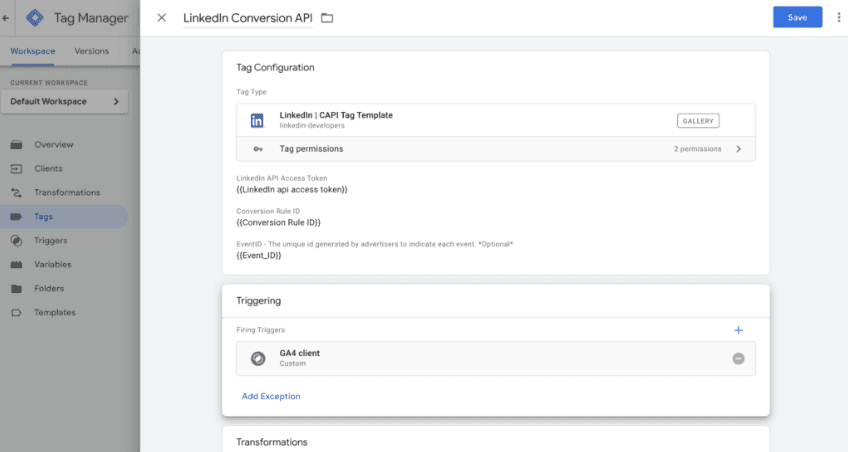
Task: Open Overview in the sidebar
Action: point(54,144)
